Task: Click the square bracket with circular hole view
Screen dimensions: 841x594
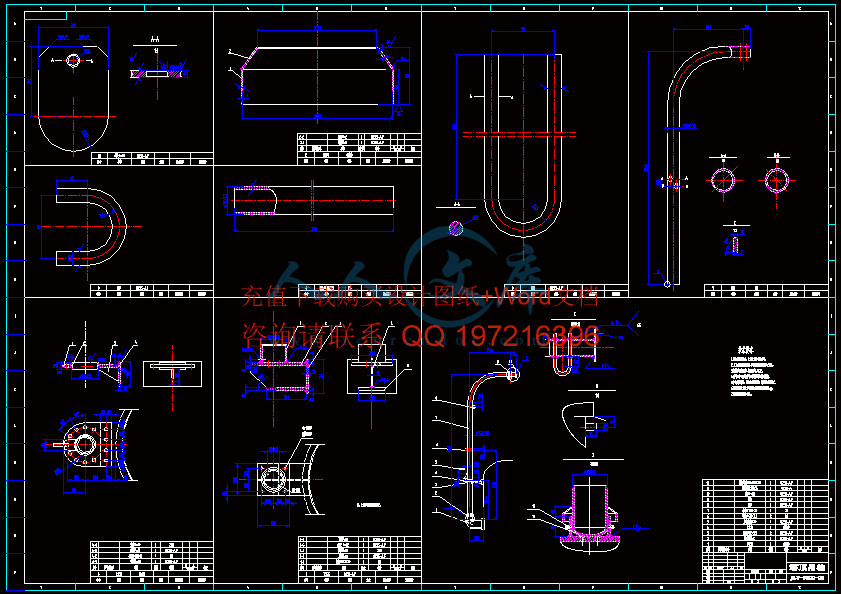Action: 272,479
